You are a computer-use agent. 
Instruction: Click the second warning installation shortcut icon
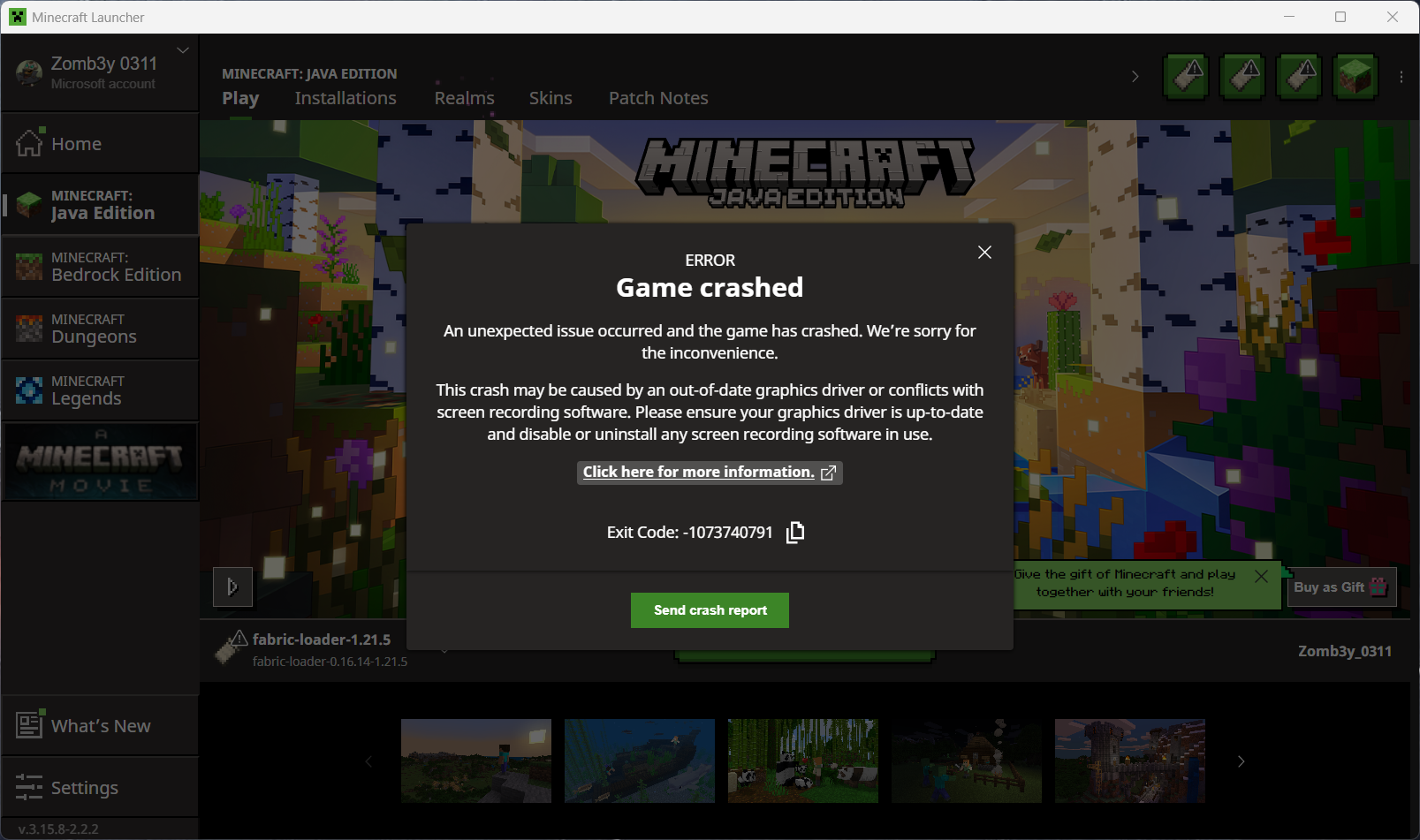(x=1243, y=77)
